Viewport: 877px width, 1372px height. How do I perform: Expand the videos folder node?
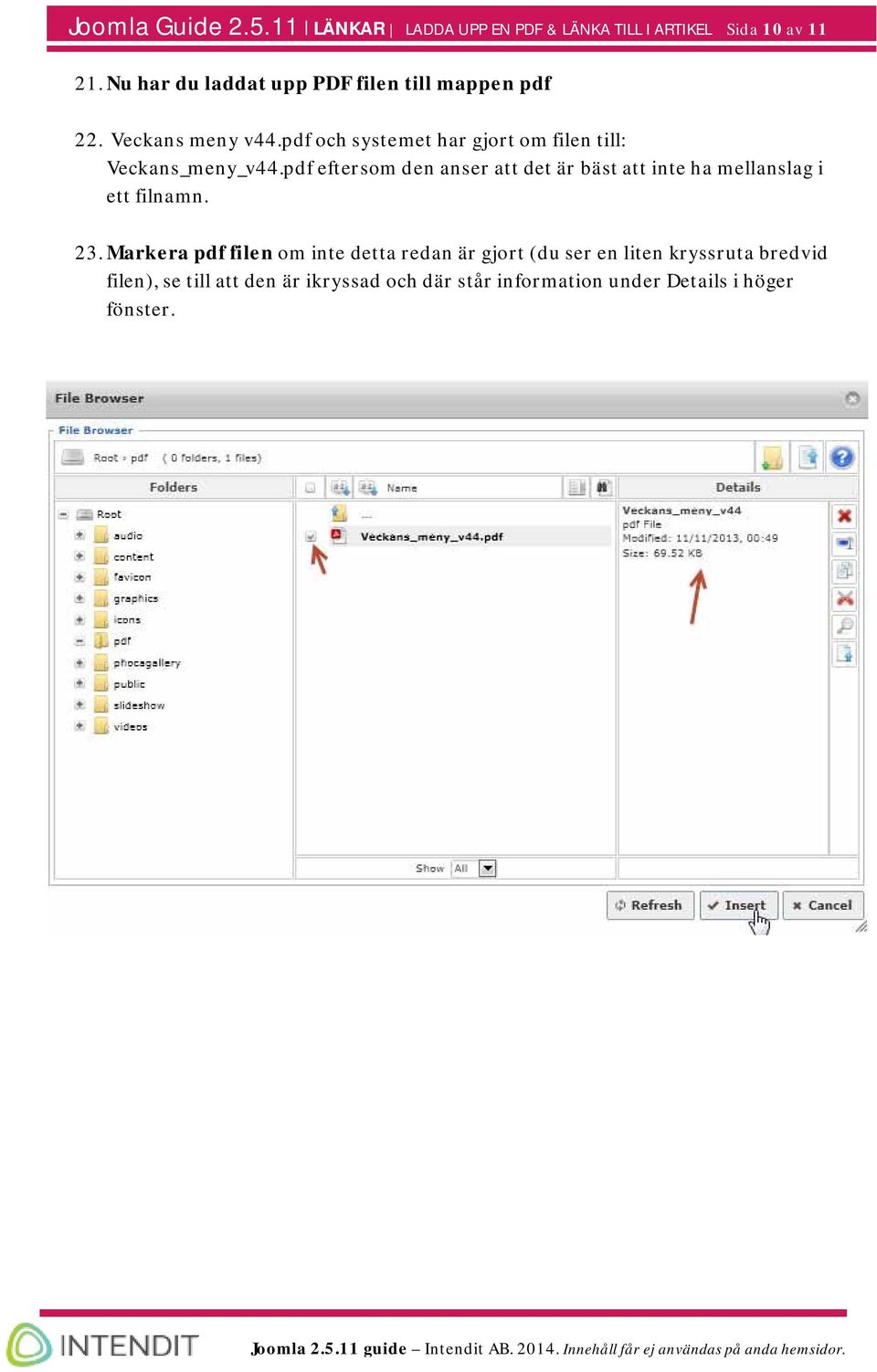(79, 726)
